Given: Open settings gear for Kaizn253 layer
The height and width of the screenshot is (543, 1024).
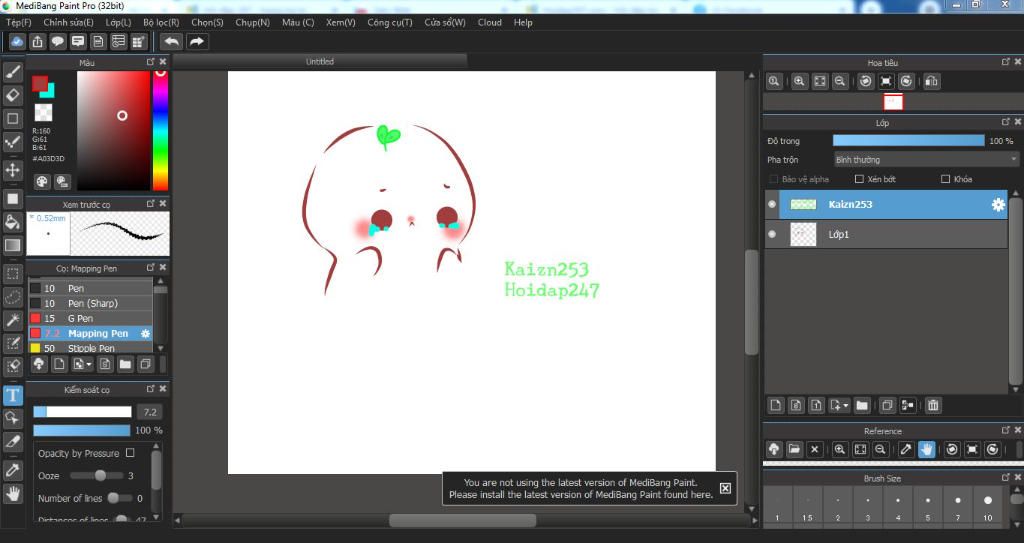Looking at the screenshot, I should pos(997,205).
